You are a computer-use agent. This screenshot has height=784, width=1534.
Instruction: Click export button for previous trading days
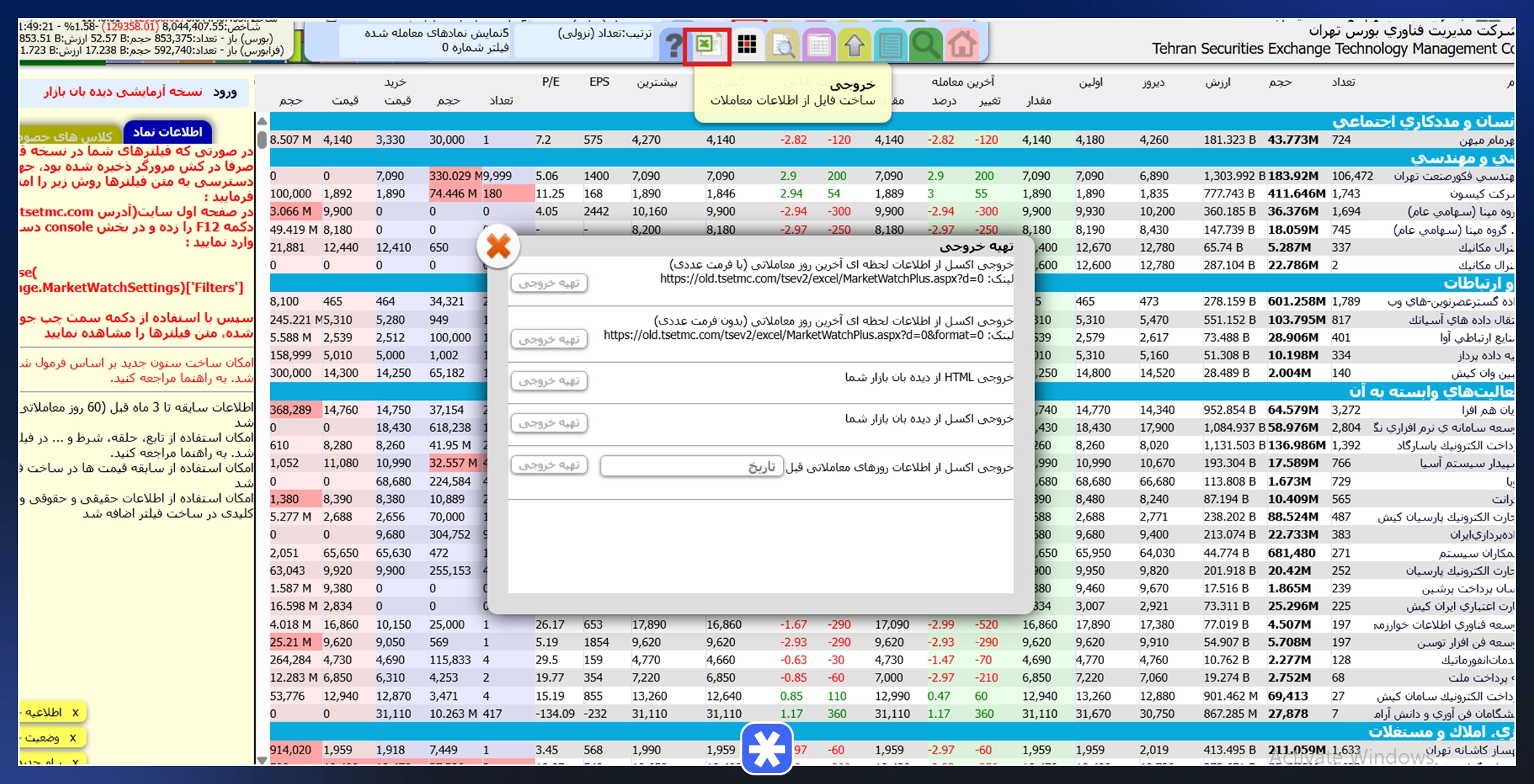[x=549, y=465]
